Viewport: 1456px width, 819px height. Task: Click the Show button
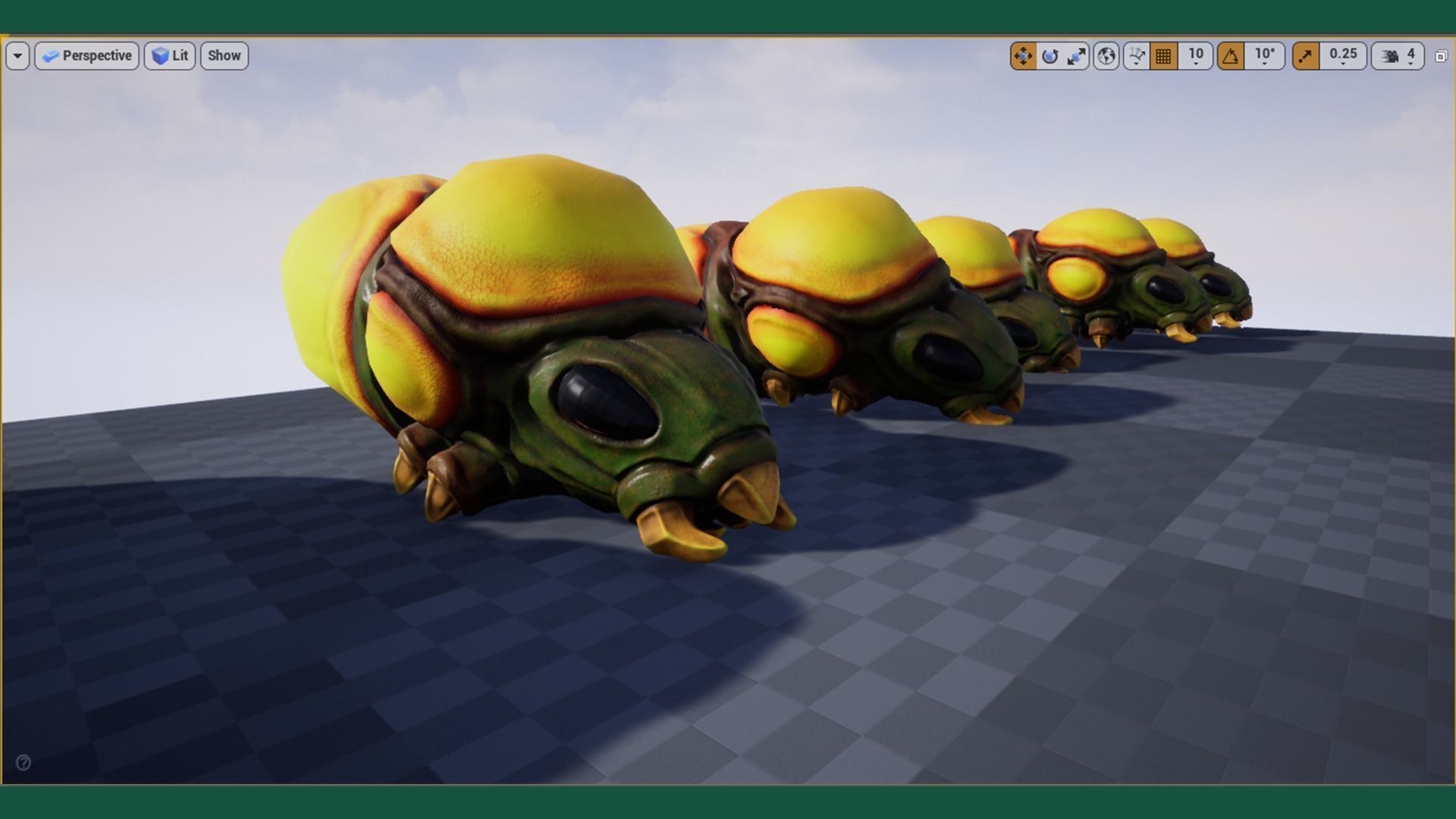tap(224, 55)
